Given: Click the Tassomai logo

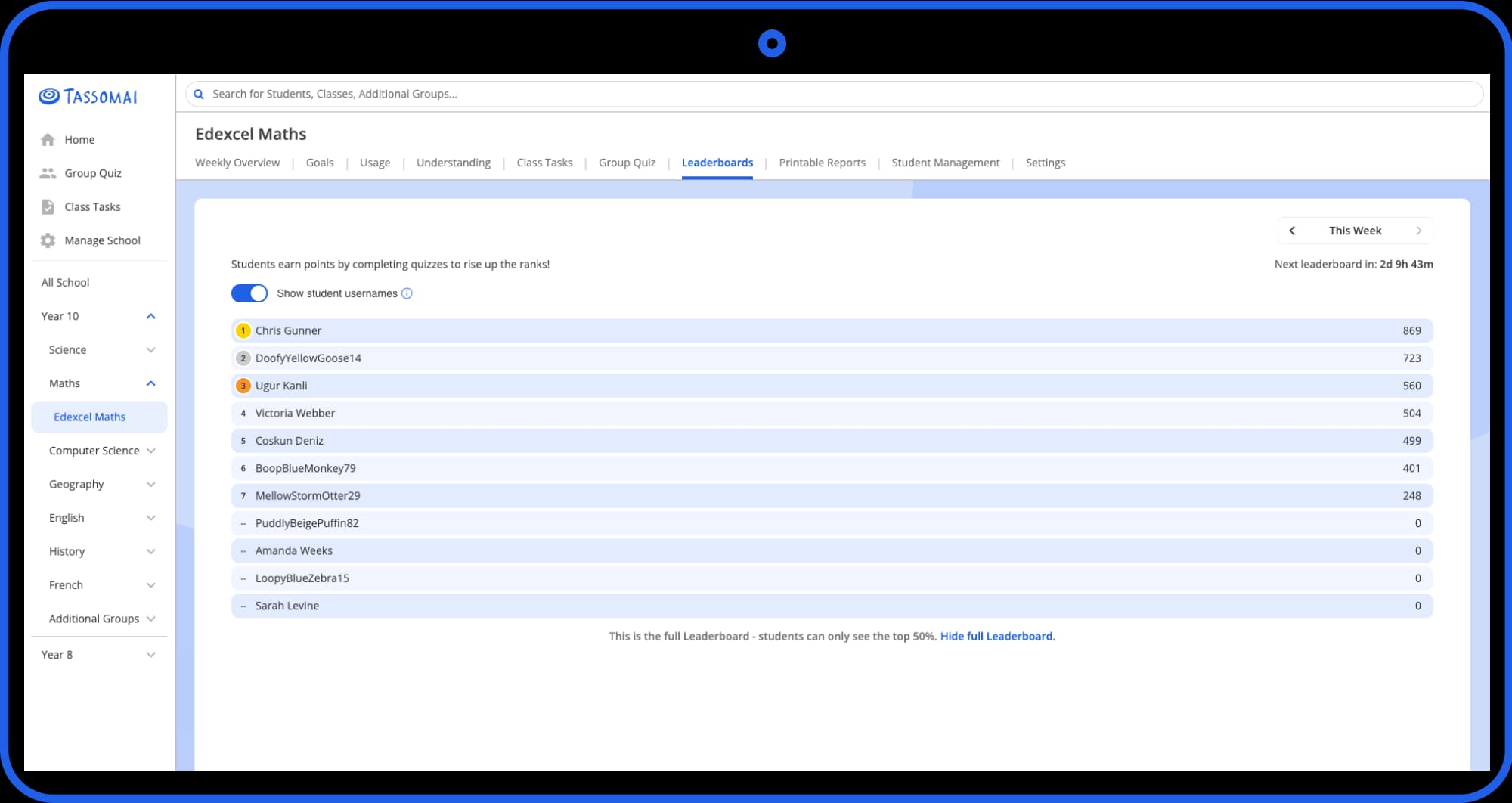Looking at the screenshot, I should click(88, 97).
